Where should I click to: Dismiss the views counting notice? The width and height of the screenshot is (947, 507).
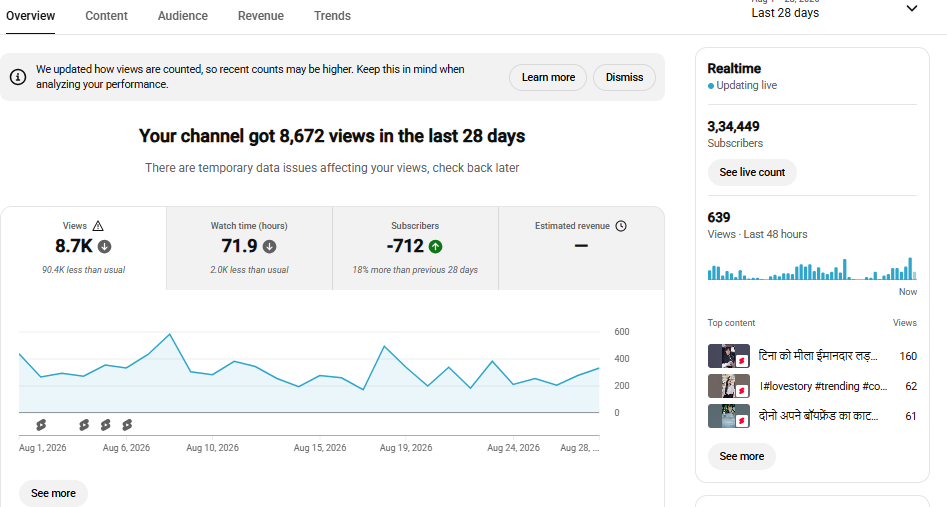pos(624,77)
